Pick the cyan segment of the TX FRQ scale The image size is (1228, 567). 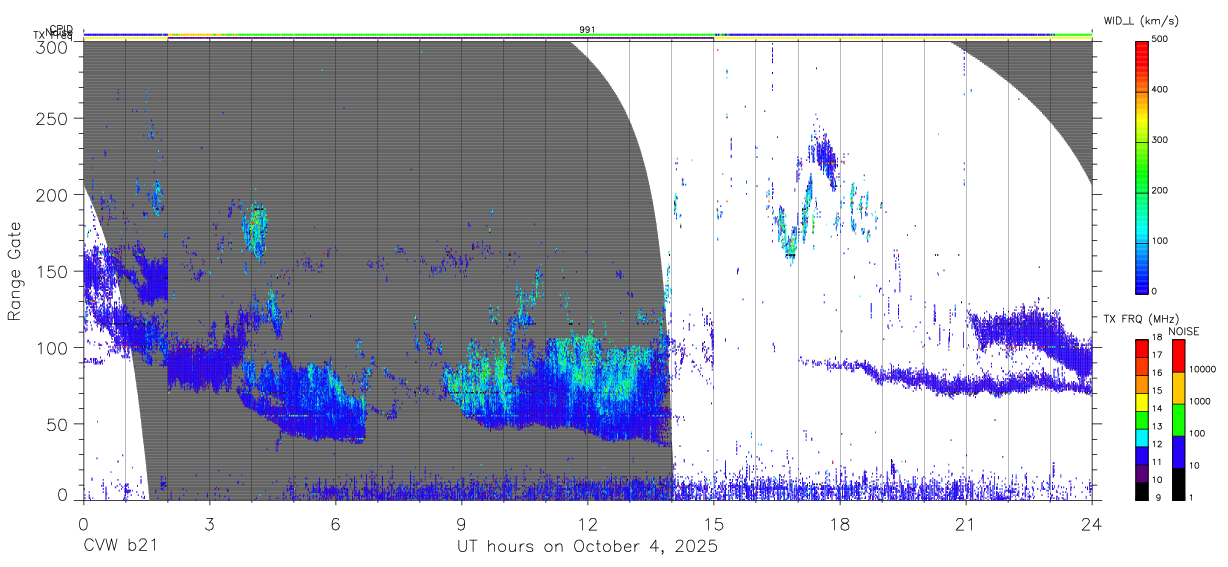pos(1142,438)
